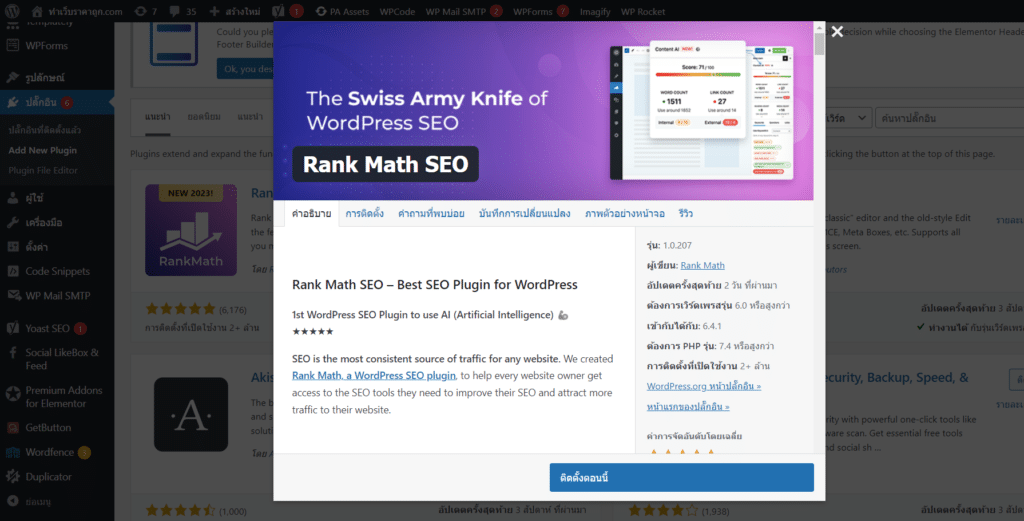Open PA Assets in admin bar
The height and width of the screenshot is (521, 1024).
pyautogui.click(x=342, y=11)
